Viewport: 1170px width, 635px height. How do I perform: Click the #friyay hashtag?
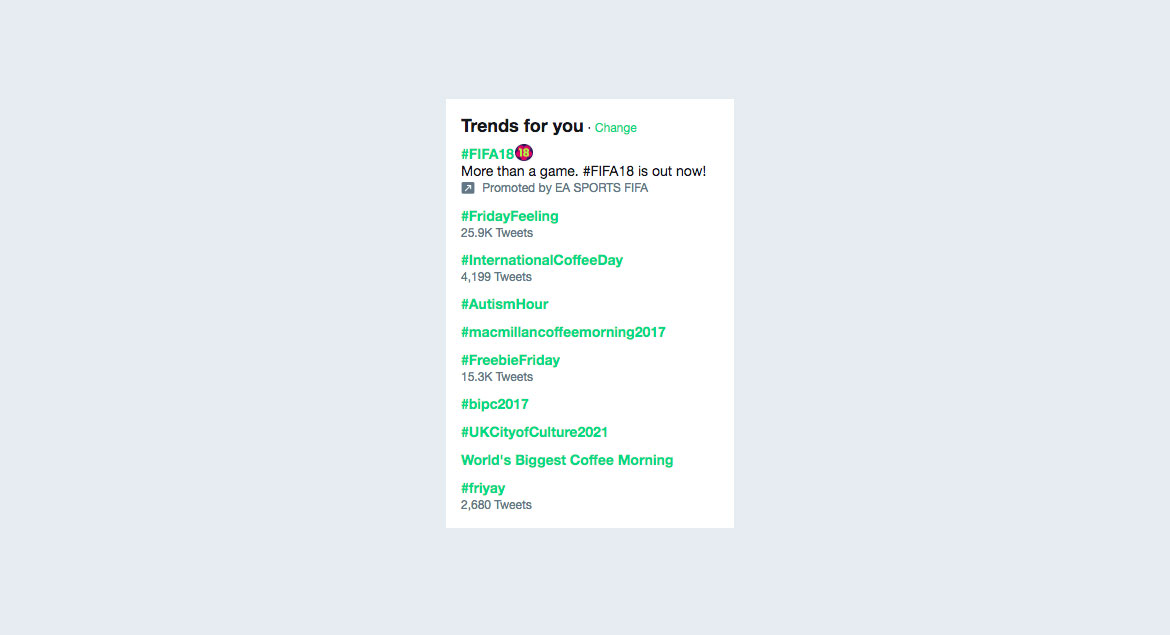483,488
